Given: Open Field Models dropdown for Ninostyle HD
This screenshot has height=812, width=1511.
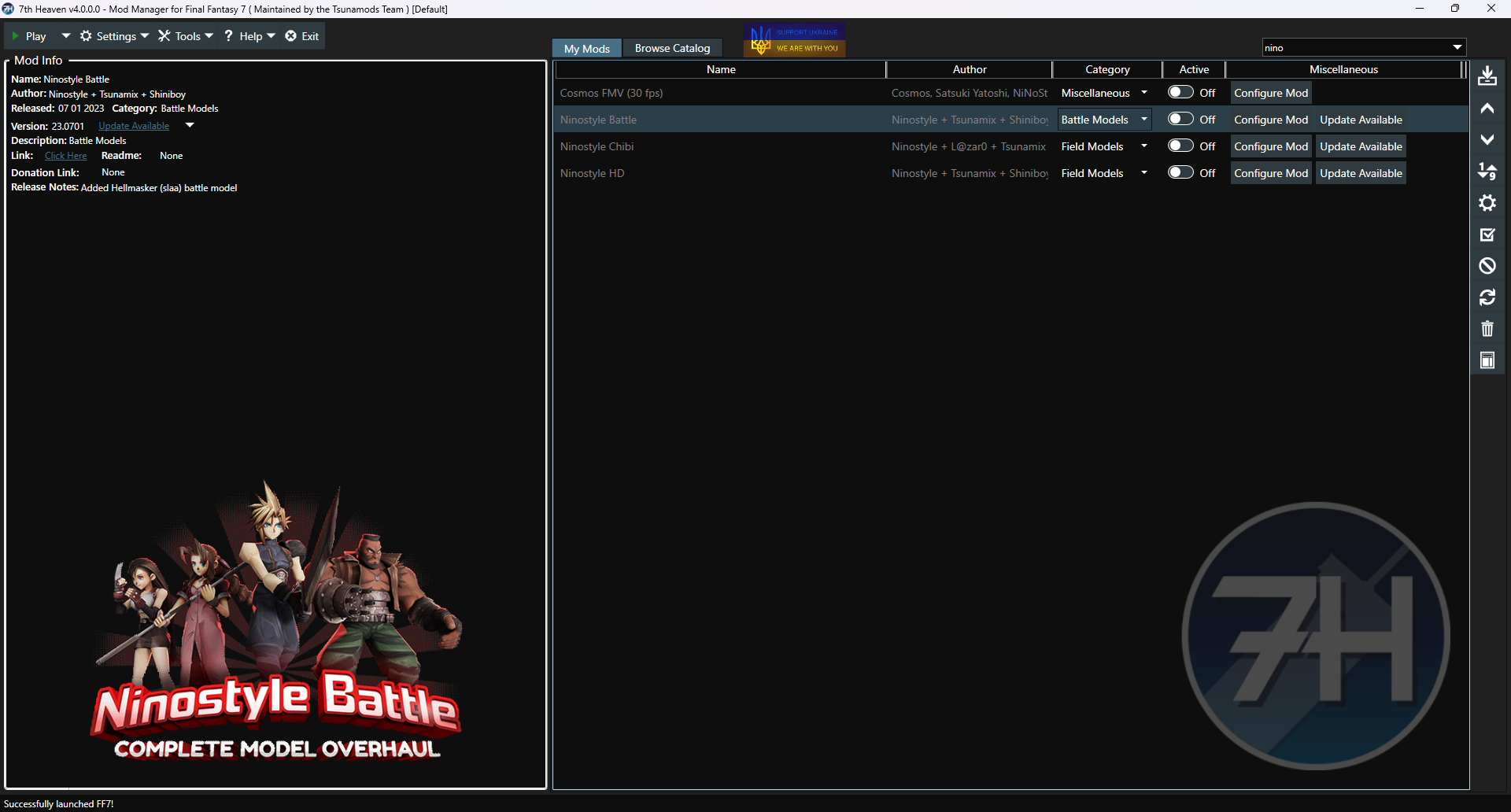Looking at the screenshot, I should [x=1143, y=173].
